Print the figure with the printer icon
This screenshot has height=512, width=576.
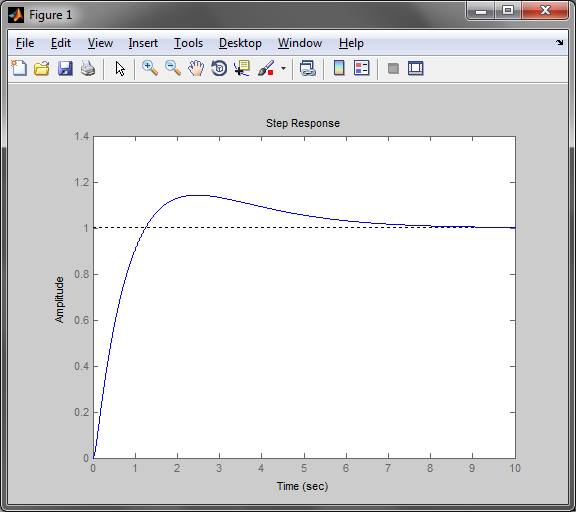88,68
